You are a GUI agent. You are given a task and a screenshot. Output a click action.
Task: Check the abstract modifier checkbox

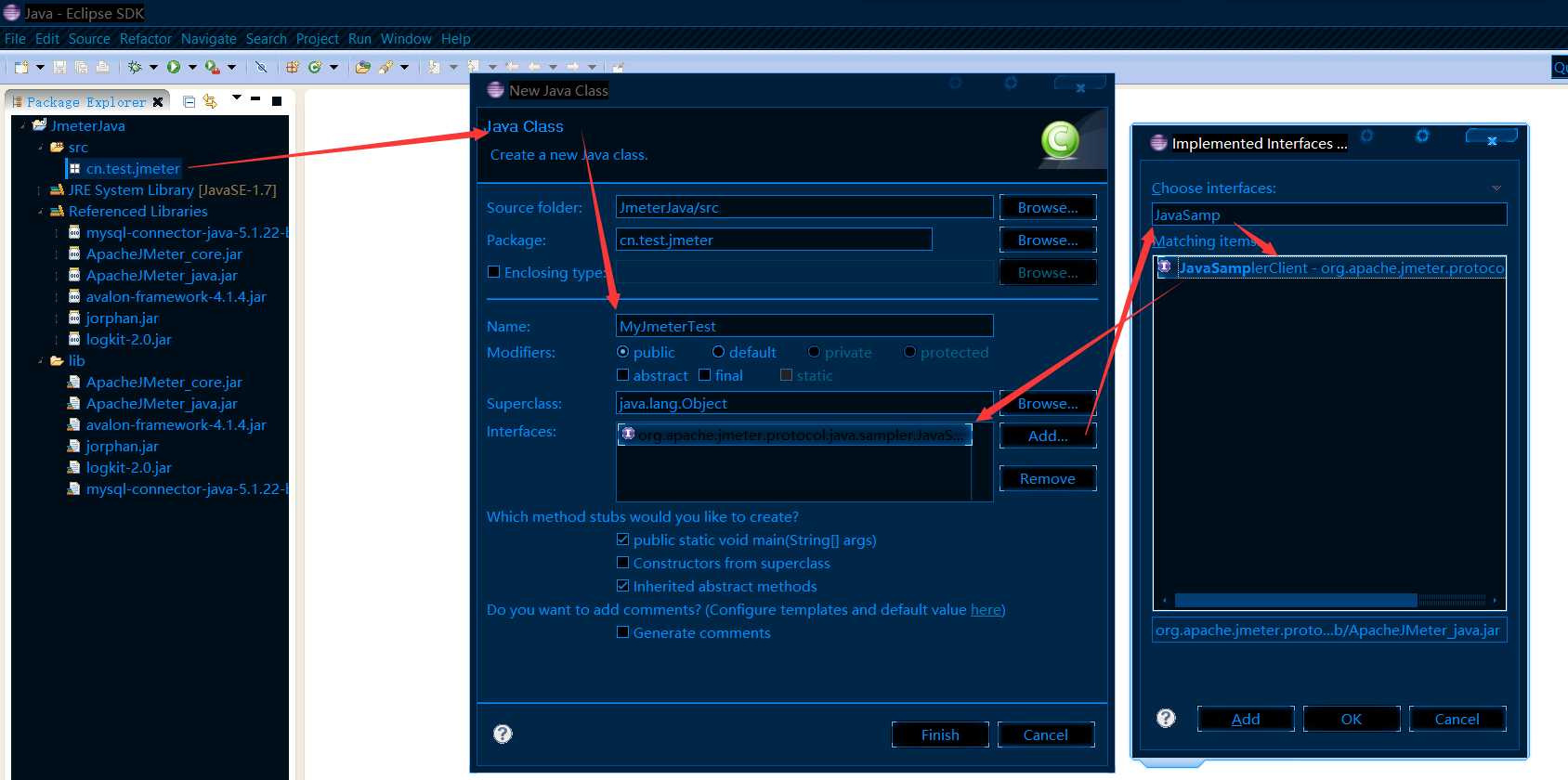623,375
